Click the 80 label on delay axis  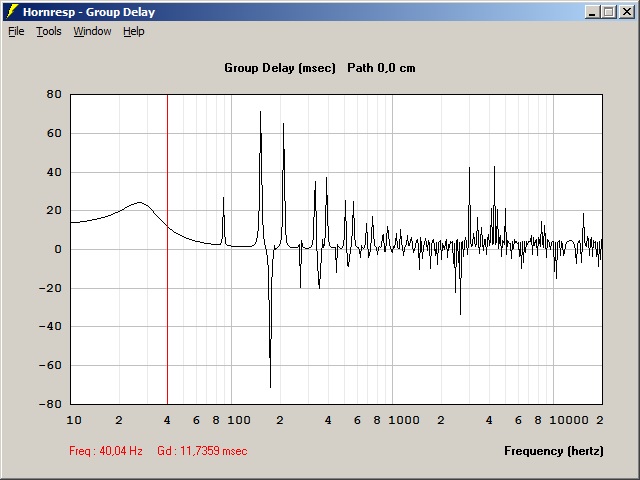tap(54, 94)
